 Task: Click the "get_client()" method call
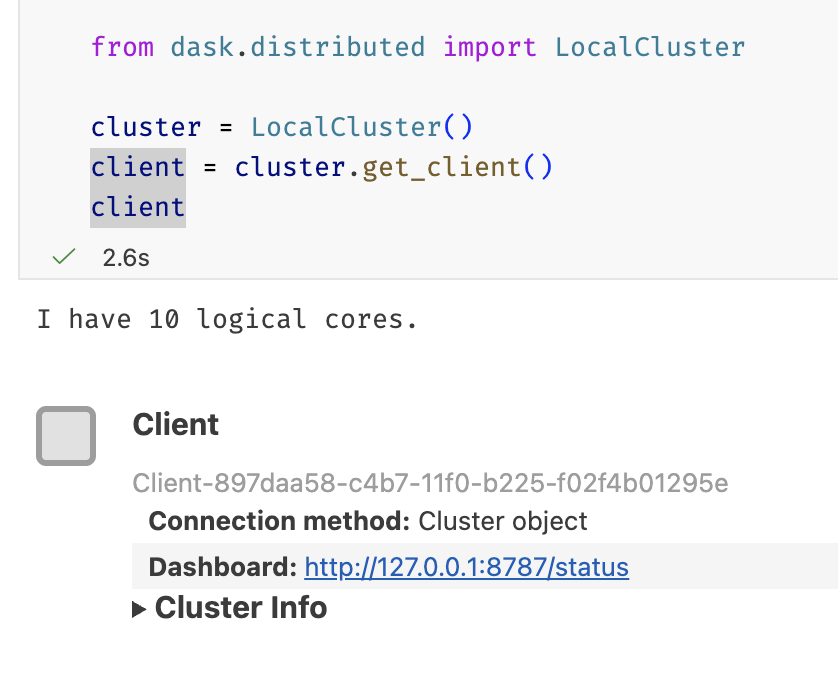[457, 167]
